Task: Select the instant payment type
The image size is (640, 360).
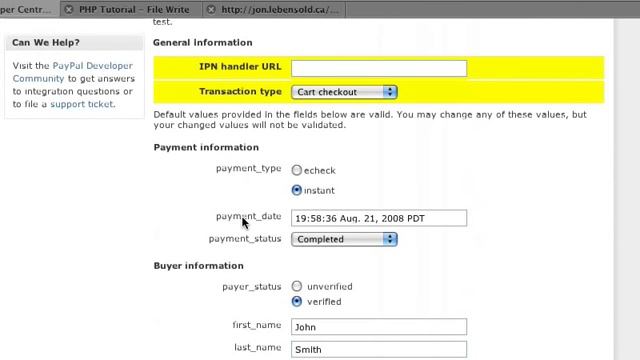Action: coord(297,190)
